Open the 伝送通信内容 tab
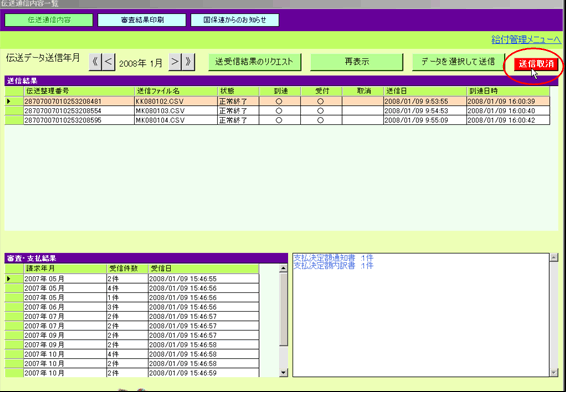Screen dimensions: 567x393 (49, 20)
